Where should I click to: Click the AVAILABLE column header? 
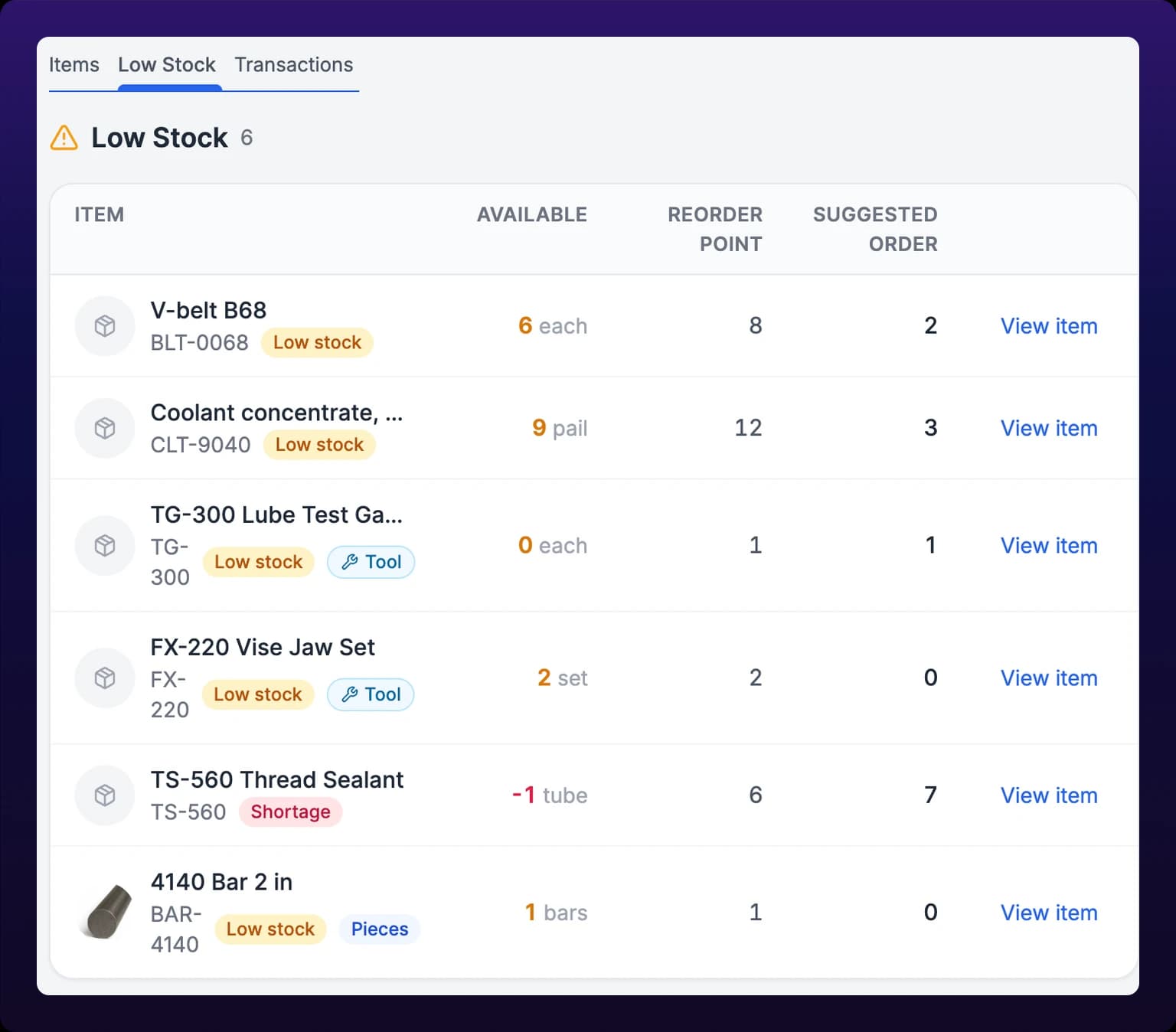[x=532, y=214]
